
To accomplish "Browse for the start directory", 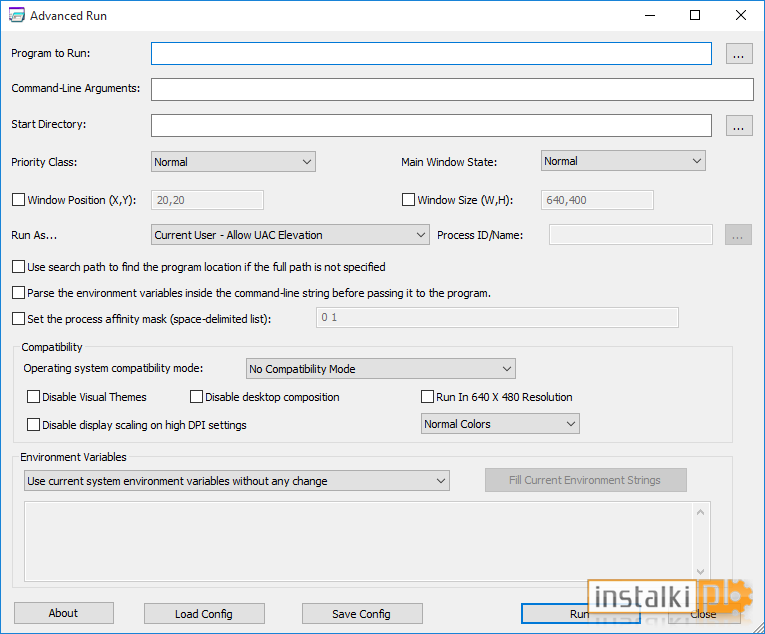I will pyautogui.click(x=739, y=125).
